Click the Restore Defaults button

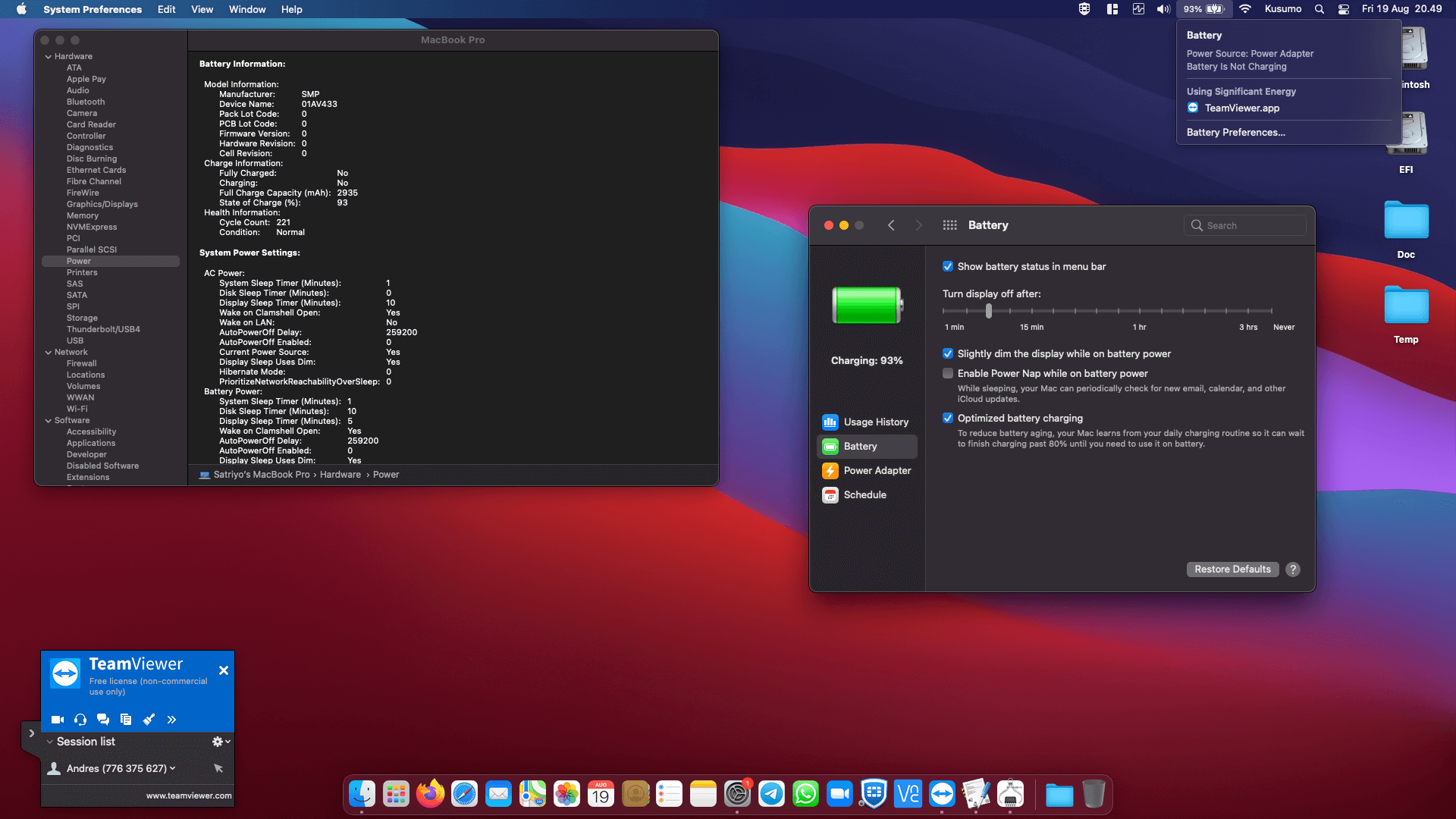pyautogui.click(x=1232, y=570)
